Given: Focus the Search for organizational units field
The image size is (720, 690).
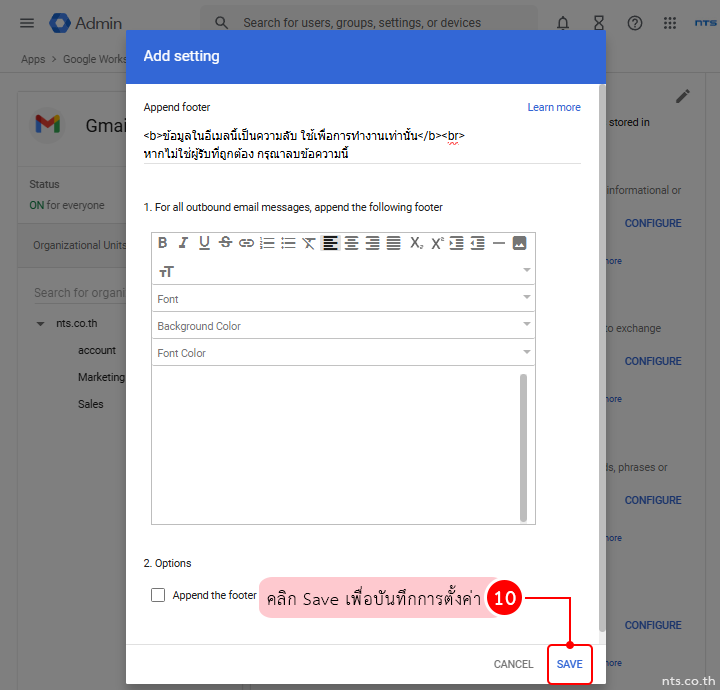Looking at the screenshot, I should 79,293.
